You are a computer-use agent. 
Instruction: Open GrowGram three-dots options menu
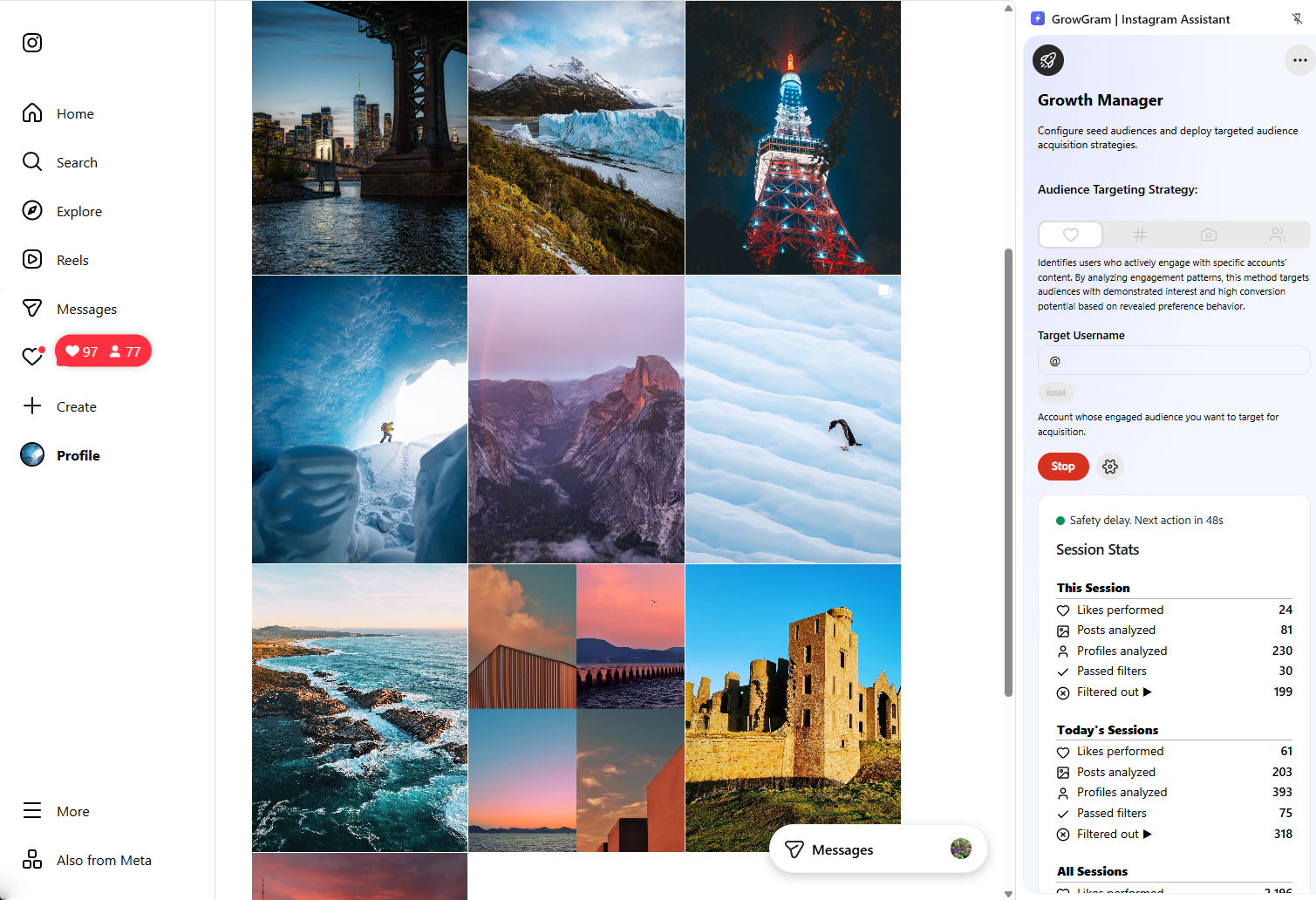(x=1299, y=60)
